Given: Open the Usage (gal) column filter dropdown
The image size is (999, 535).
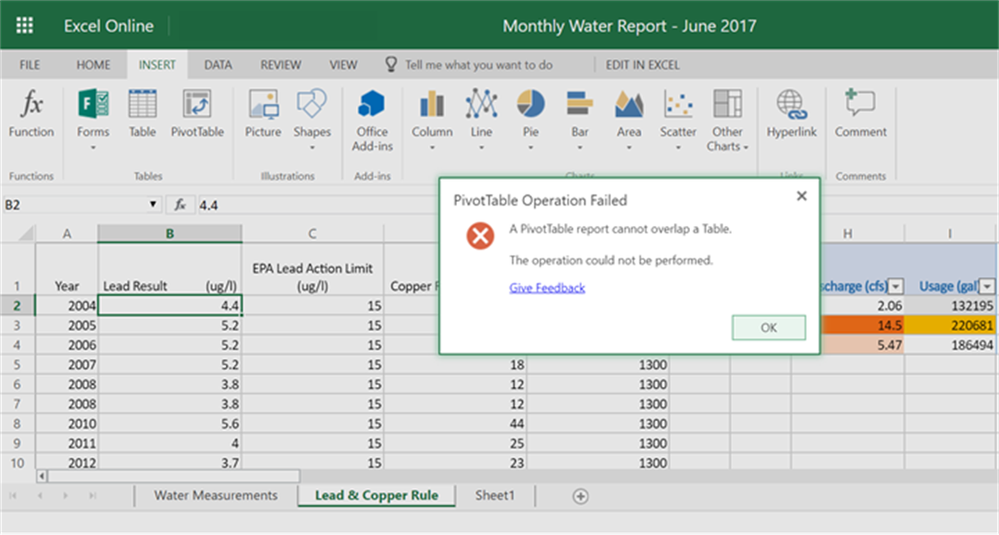Looking at the screenshot, I should [x=988, y=287].
